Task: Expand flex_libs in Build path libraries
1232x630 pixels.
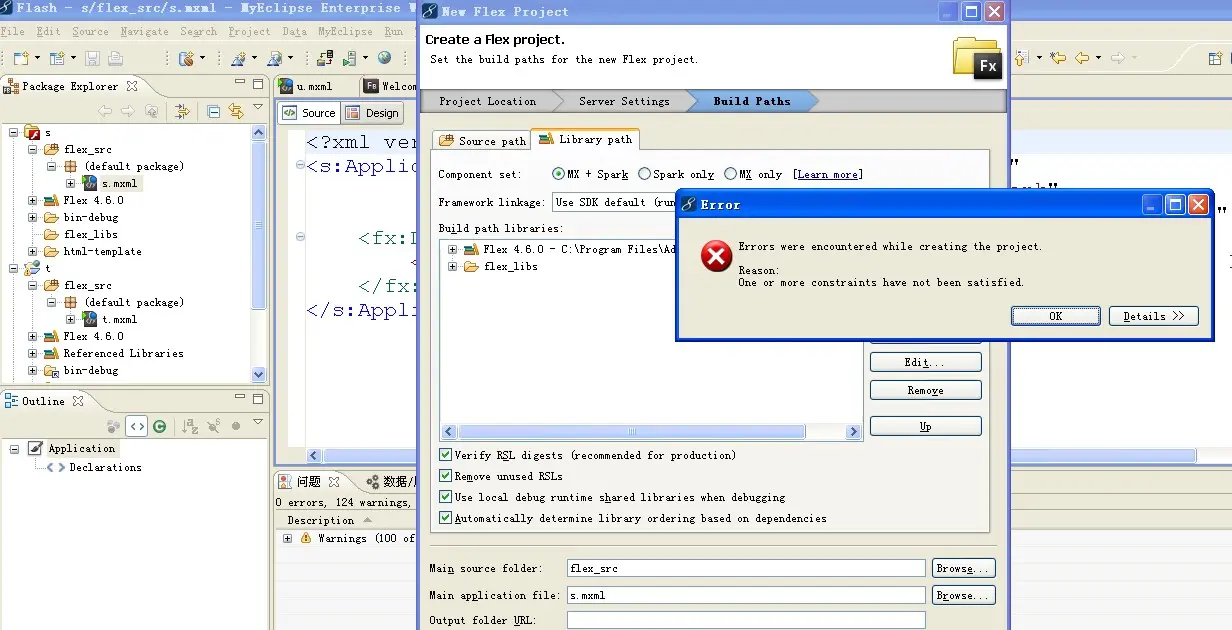Action: [453, 266]
